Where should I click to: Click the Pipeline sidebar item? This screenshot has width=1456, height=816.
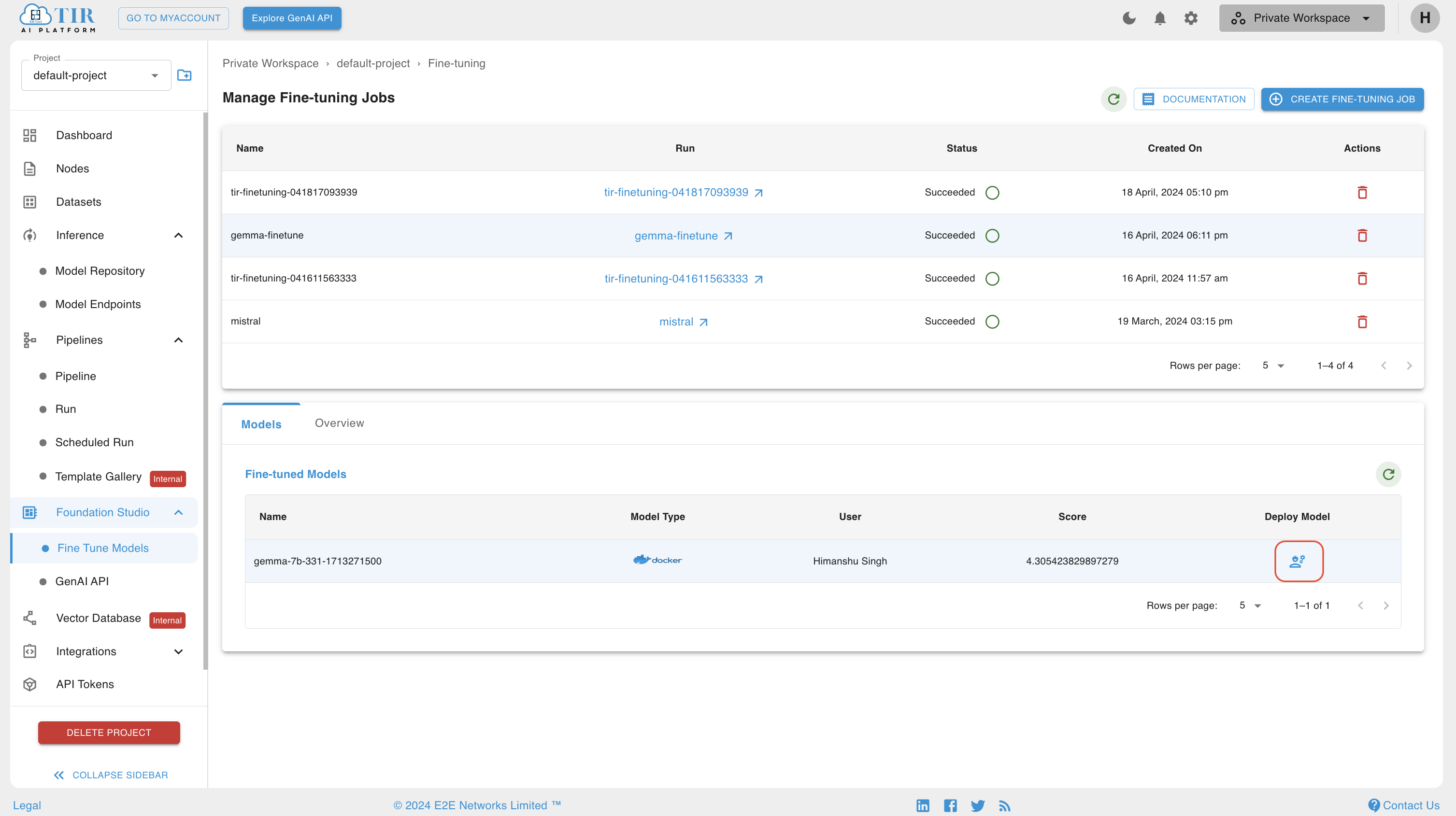pos(76,376)
